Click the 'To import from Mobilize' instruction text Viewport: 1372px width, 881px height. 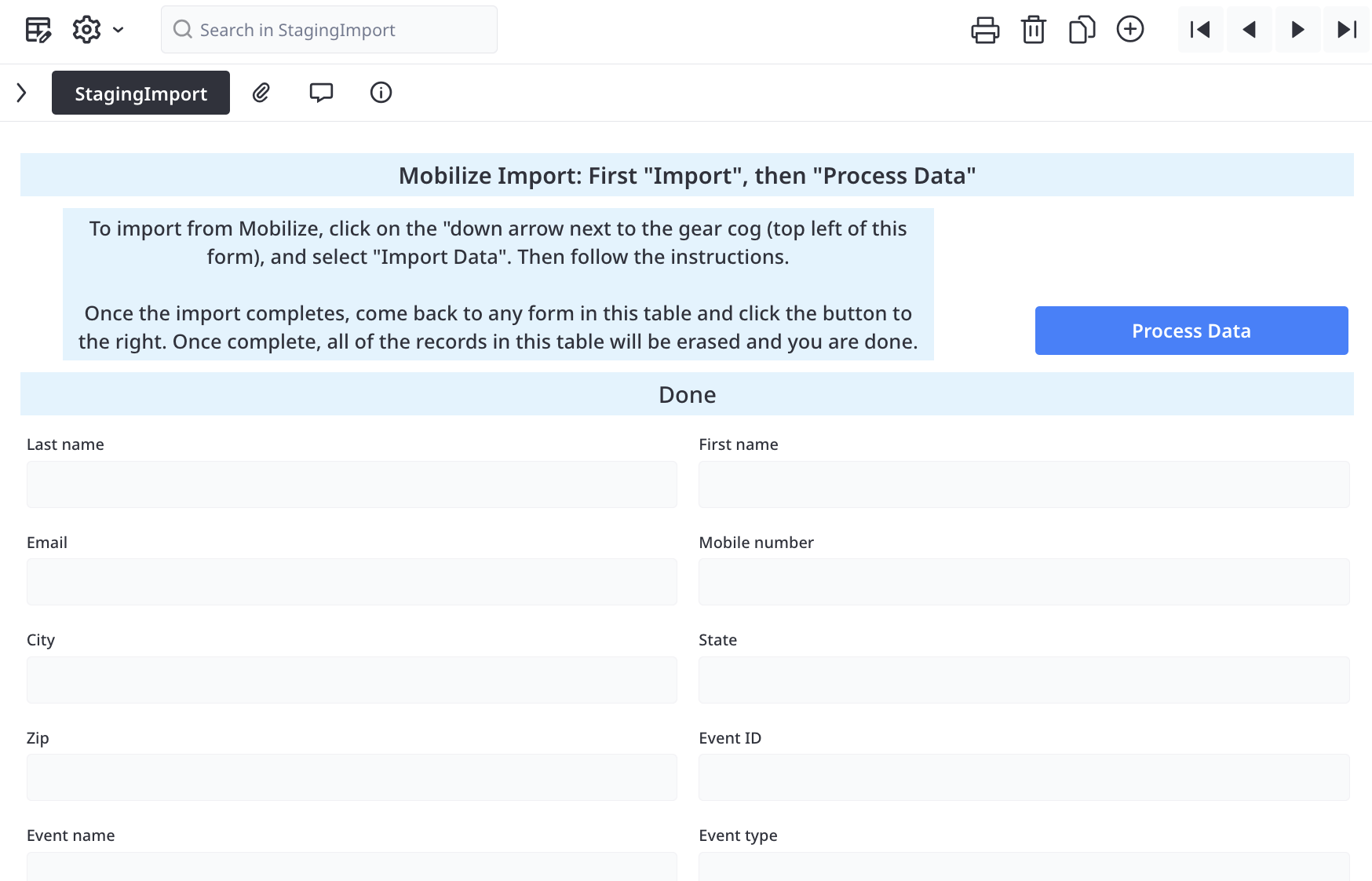click(x=498, y=243)
